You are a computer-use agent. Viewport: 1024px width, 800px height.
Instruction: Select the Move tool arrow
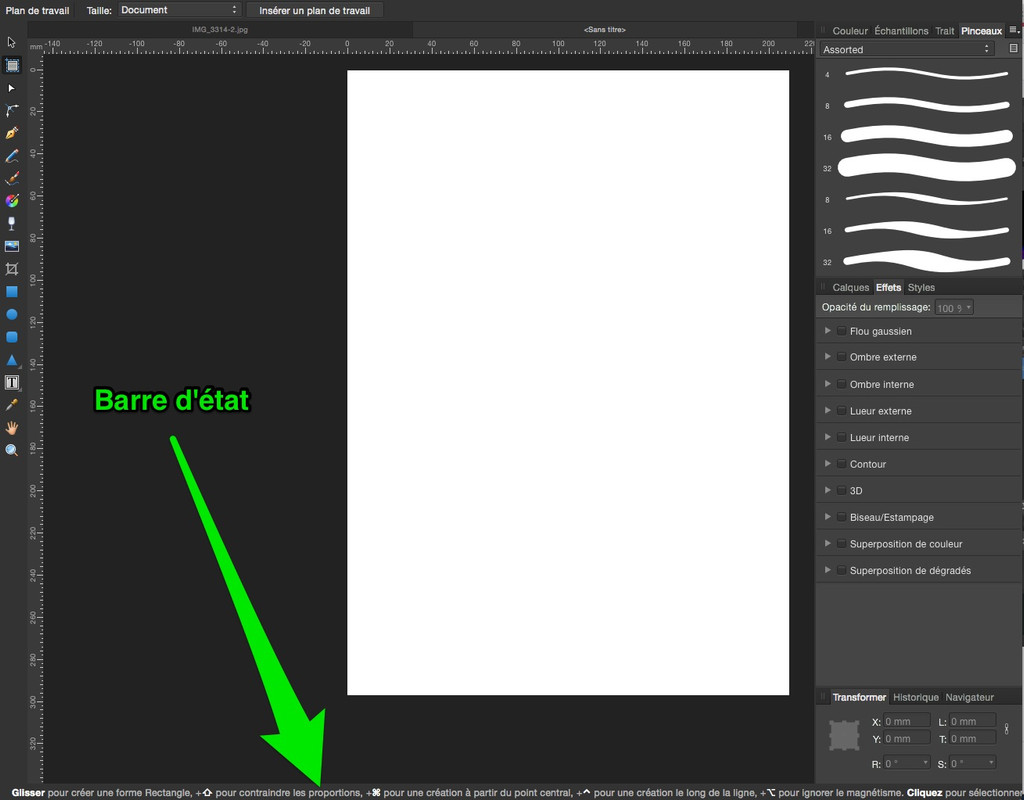point(12,42)
